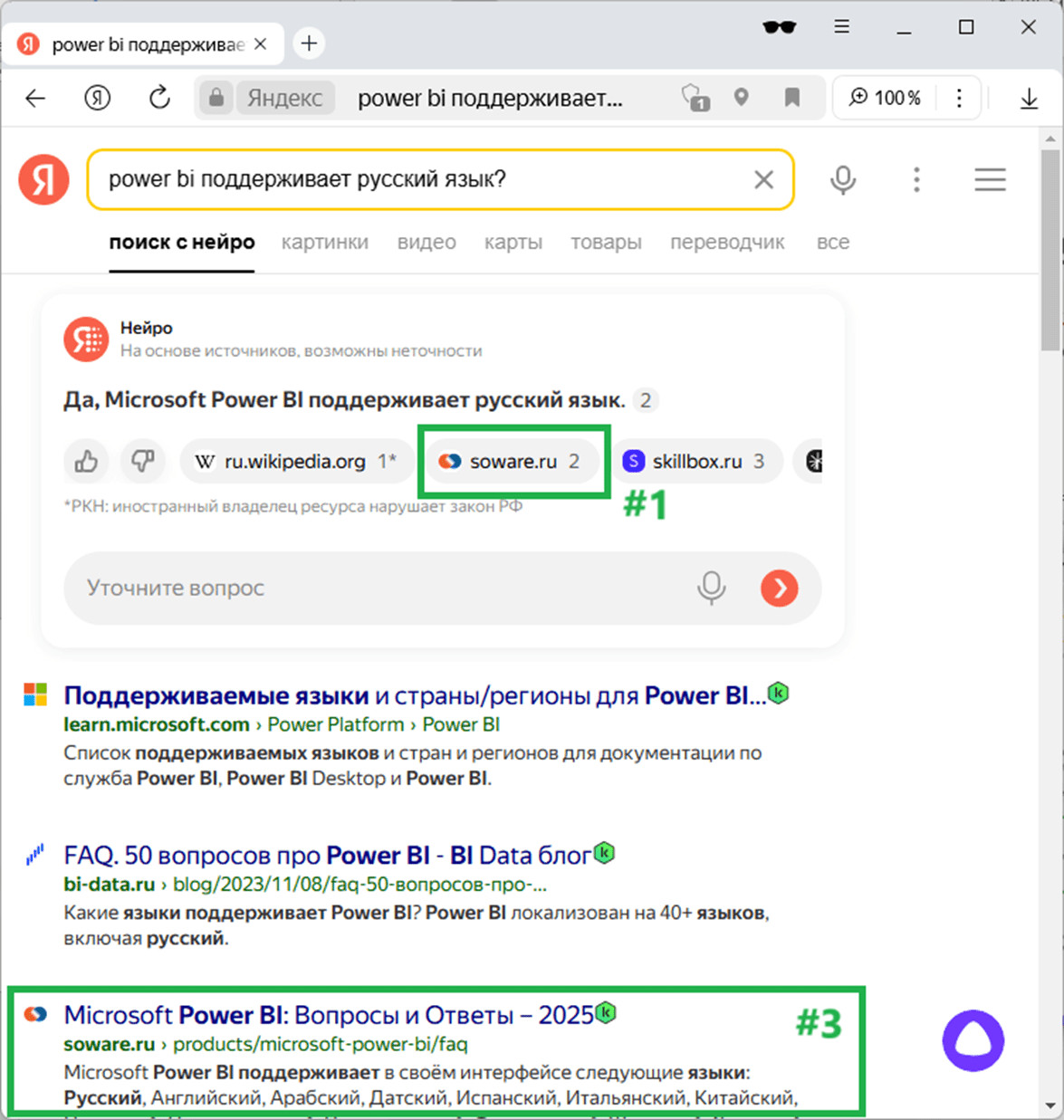Open the 'все' services tab
This screenshot has height=1120, width=1064.
click(x=833, y=243)
